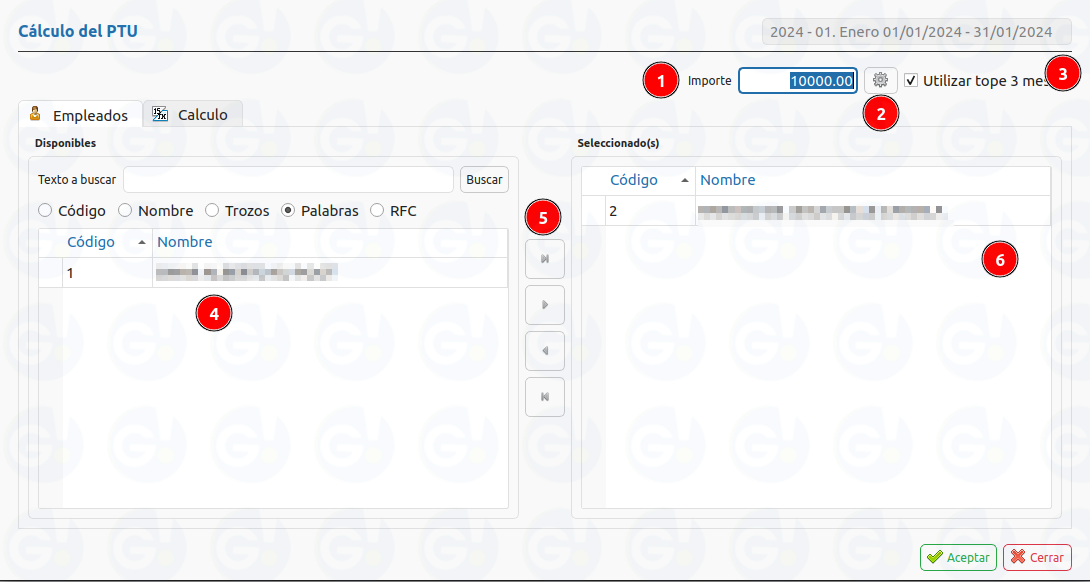The image size is (1090, 582).
Task: Move one employee to selected list
Action: tap(545, 305)
